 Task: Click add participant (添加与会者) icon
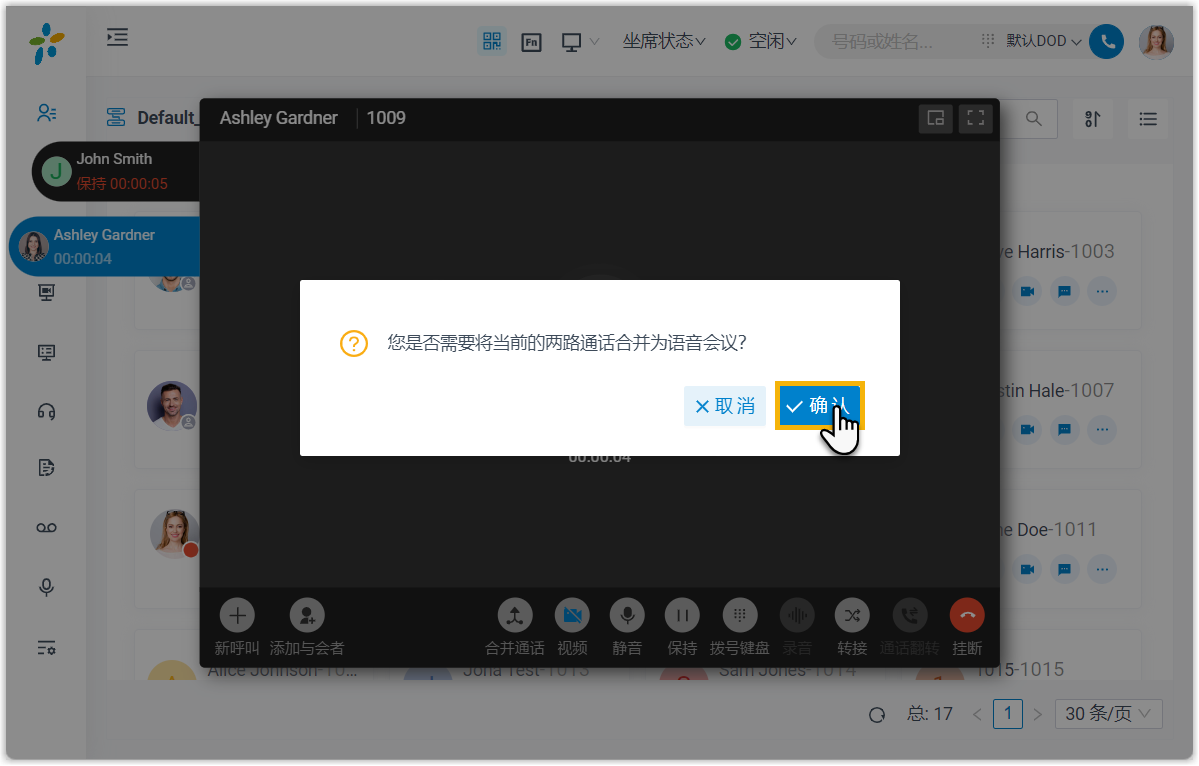307,615
